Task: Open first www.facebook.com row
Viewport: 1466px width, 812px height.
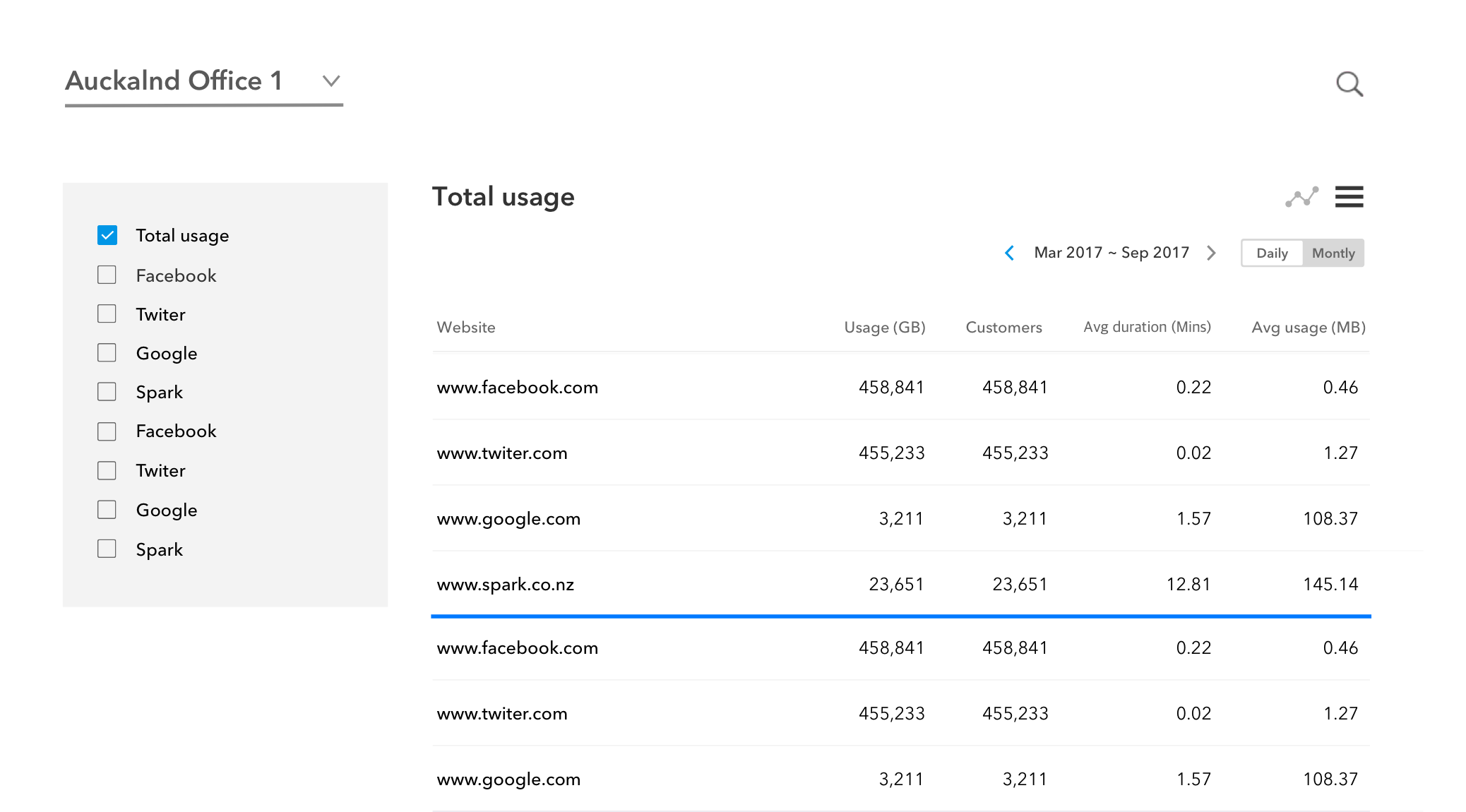Action: coord(517,387)
